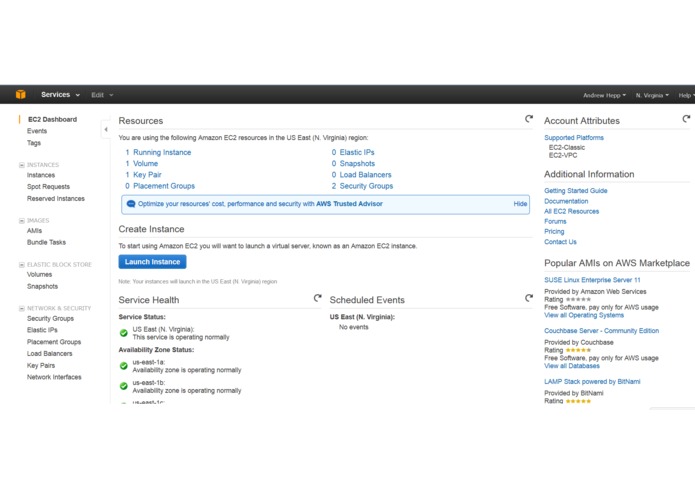This screenshot has height=494, width=695.
Task: Open LAMP Stack powered by BitNami AMI
Action: [x=592, y=381]
